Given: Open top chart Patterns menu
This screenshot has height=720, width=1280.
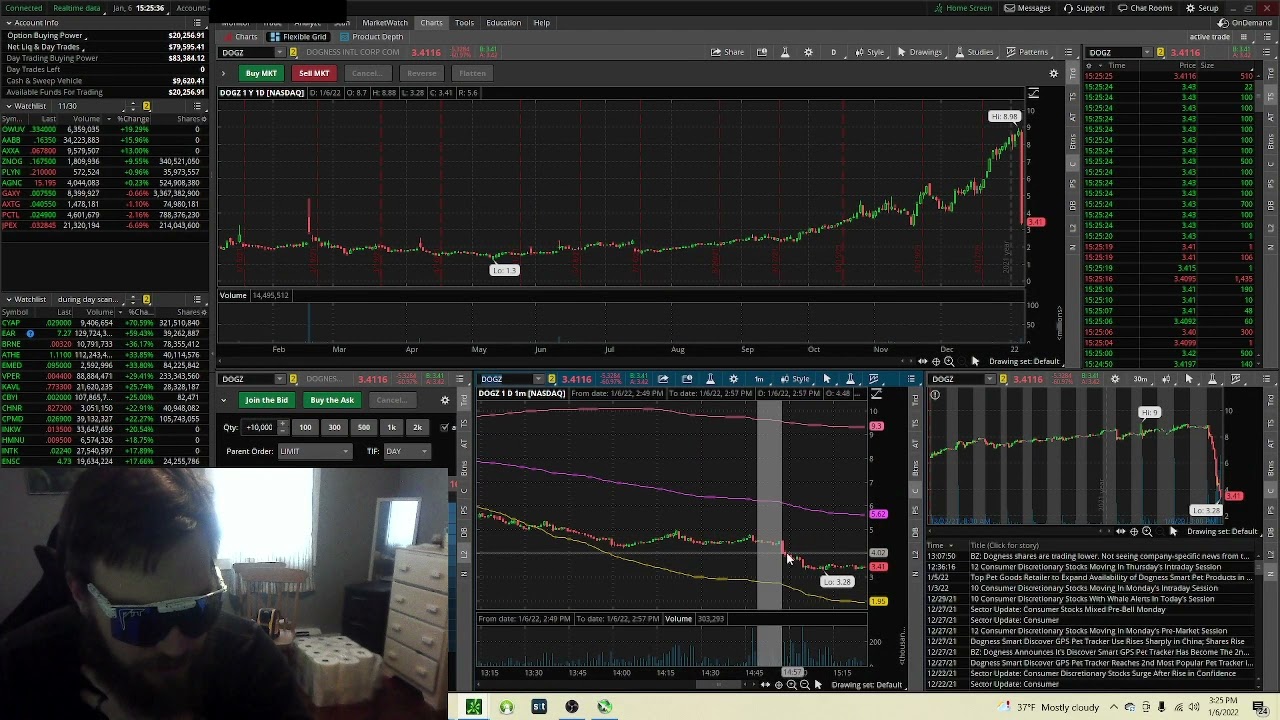Looking at the screenshot, I should (x=1028, y=52).
